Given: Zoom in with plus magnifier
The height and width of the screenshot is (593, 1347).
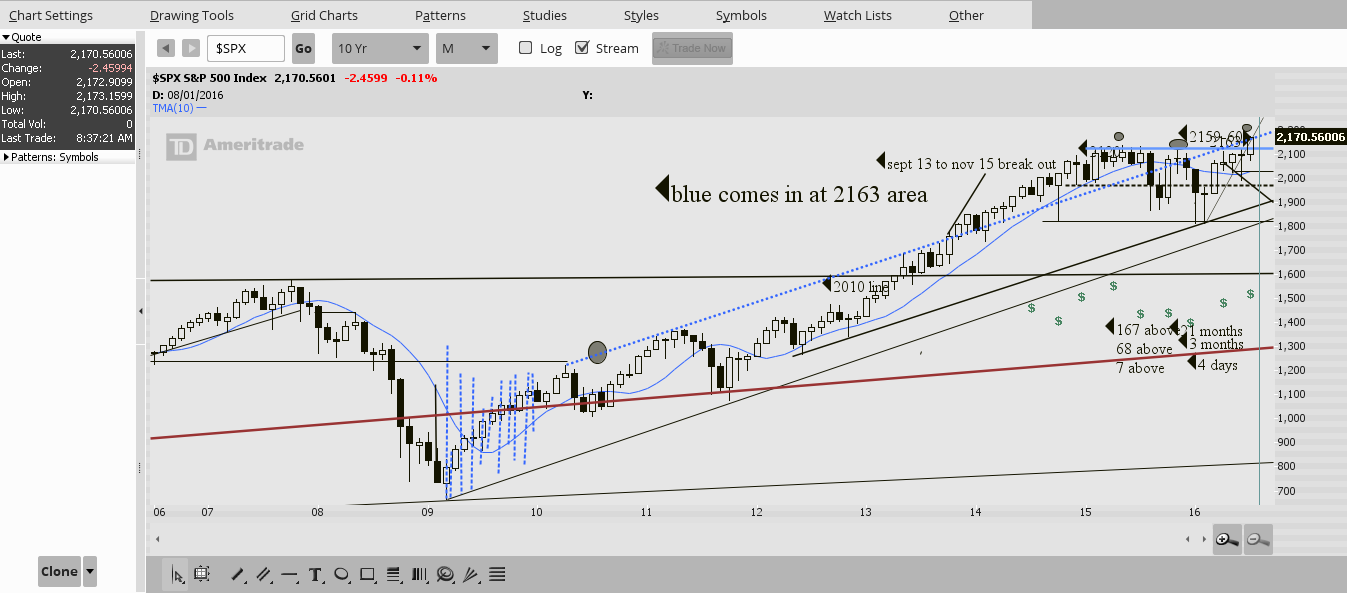Looking at the screenshot, I should (x=1227, y=539).
